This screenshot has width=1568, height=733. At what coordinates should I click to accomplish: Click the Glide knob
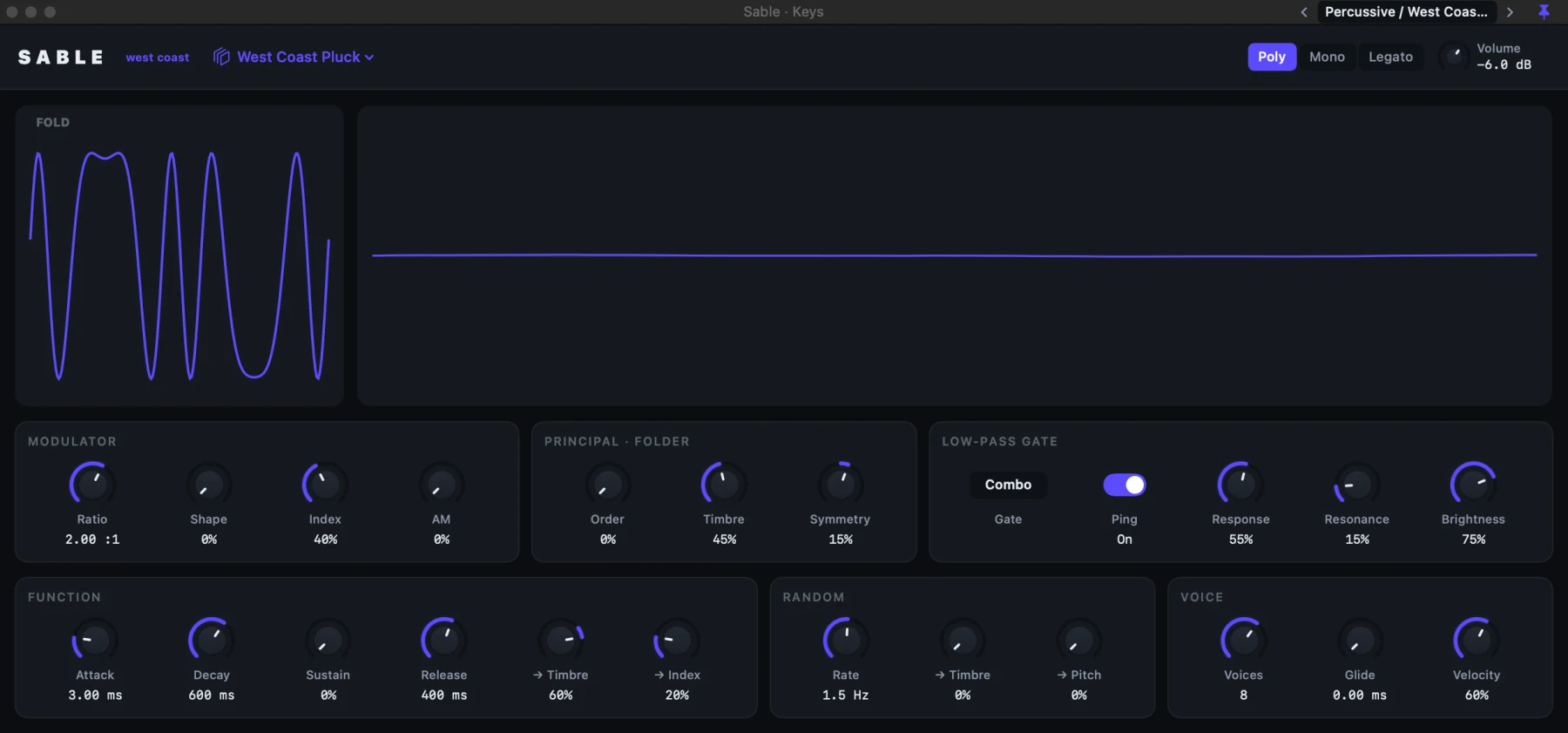click(1360, 640)
